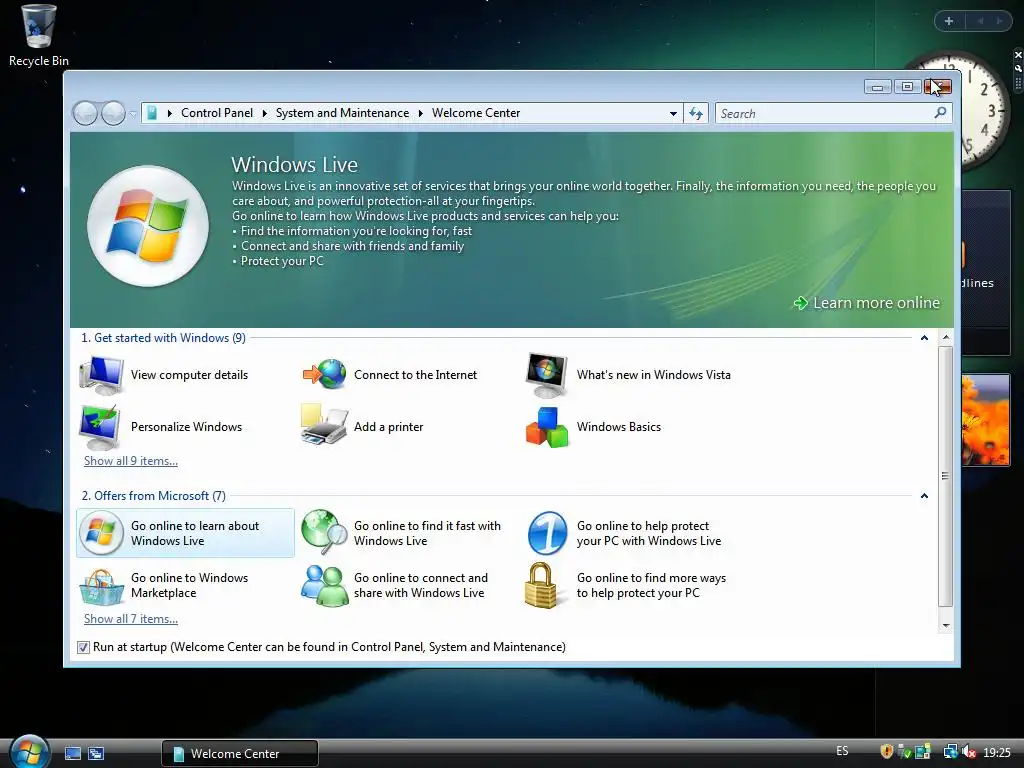Click the View computer details label
The width and height of the screenshot is (1024, 768).
[189, 375]
